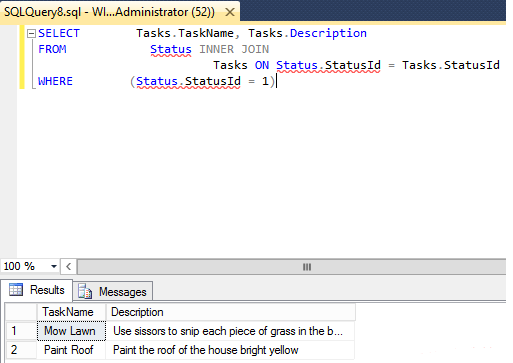
Task: Select row header number 1
Action: pos(21,331)
